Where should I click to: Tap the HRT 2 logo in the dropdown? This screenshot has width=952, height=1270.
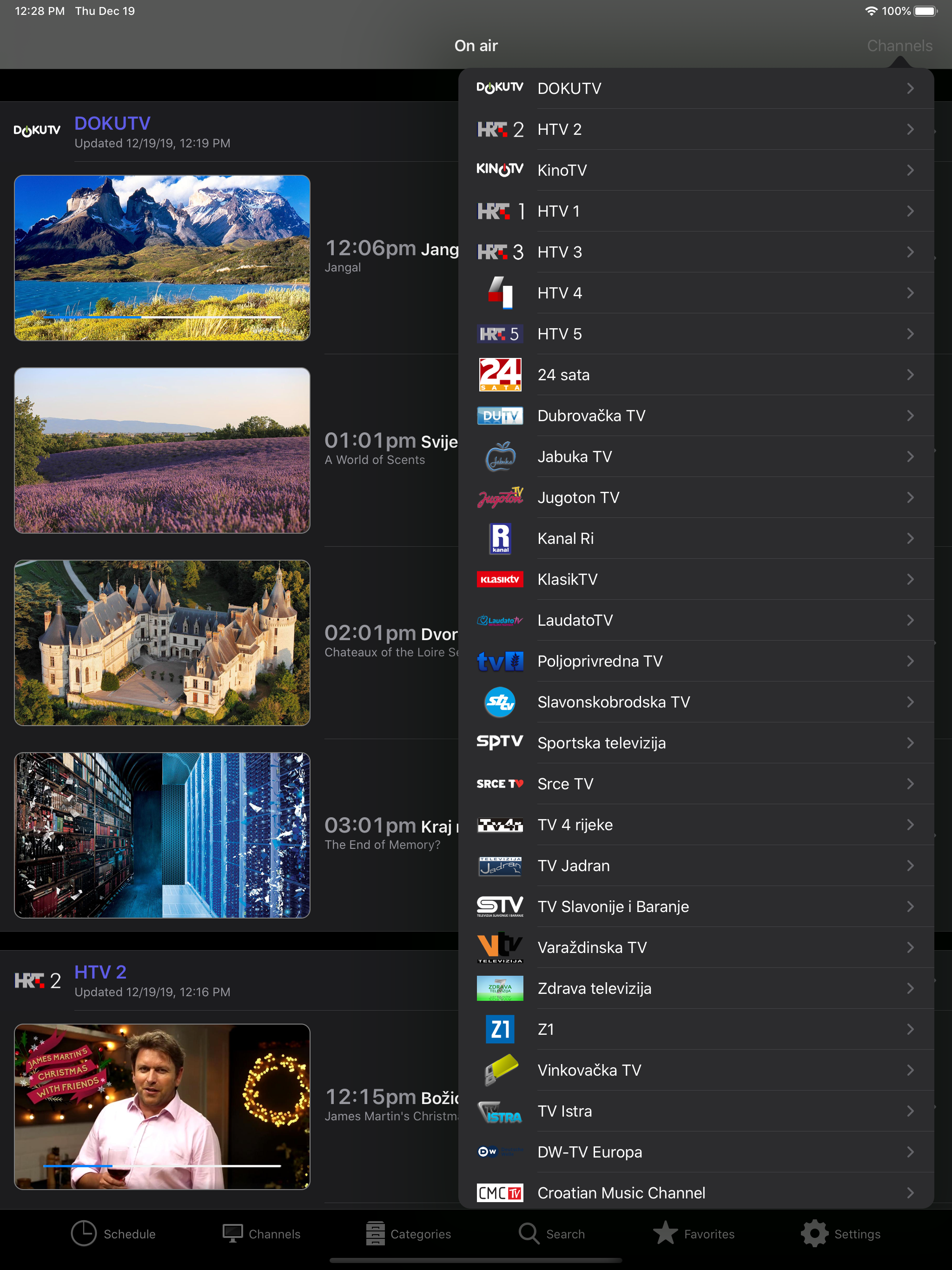(x=500, y=129)
